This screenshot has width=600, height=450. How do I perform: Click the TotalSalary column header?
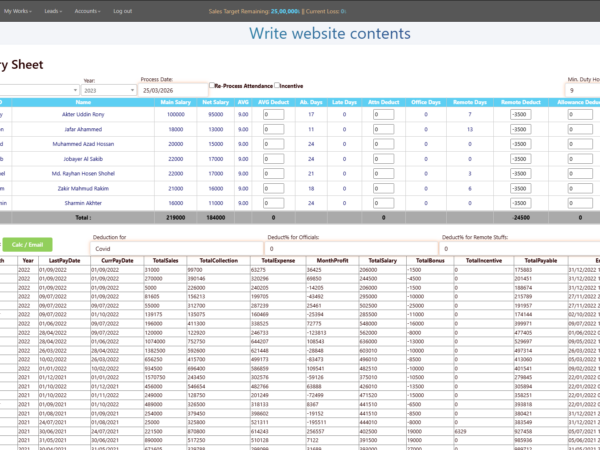(382, 261)
